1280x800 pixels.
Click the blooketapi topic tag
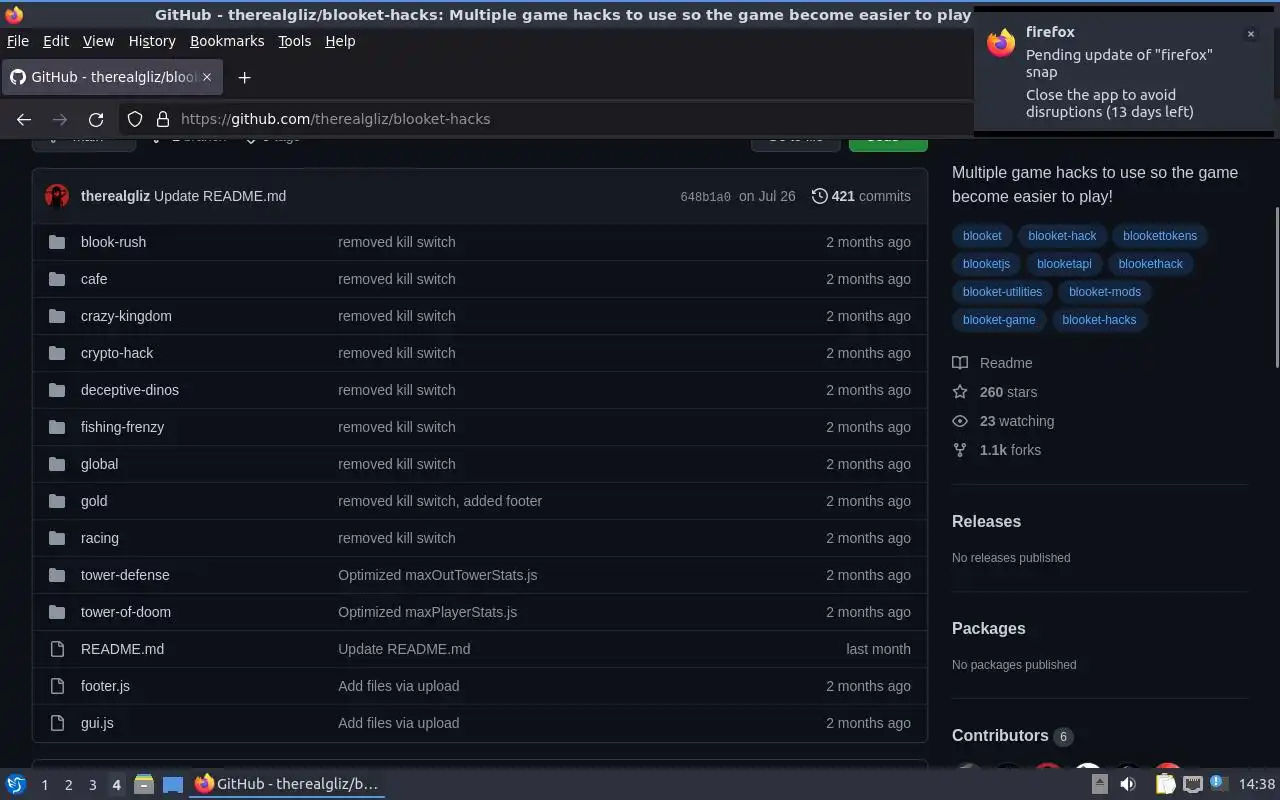coord(1064,264)
